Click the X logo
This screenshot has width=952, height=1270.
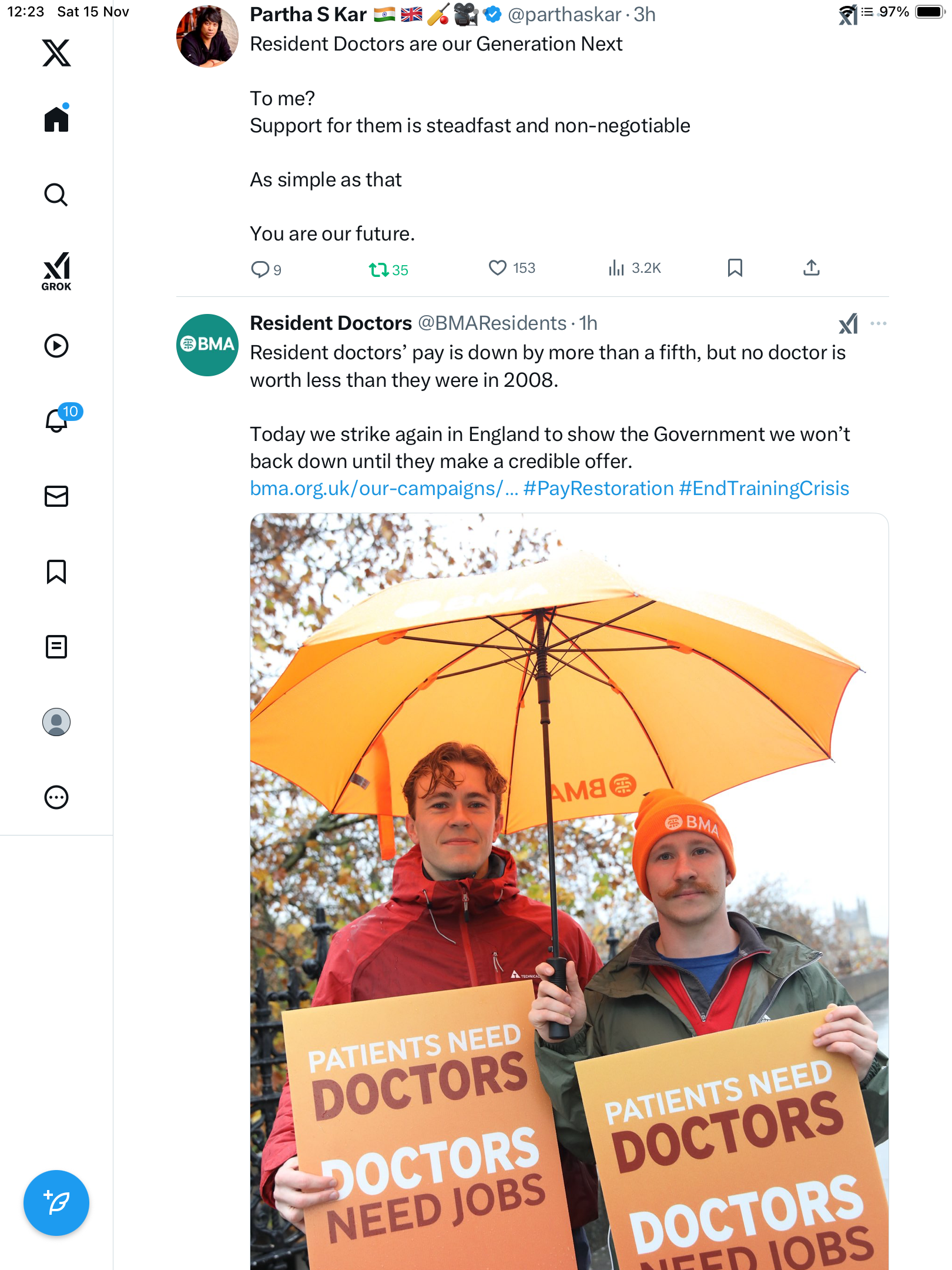click(x=56, y=53)
